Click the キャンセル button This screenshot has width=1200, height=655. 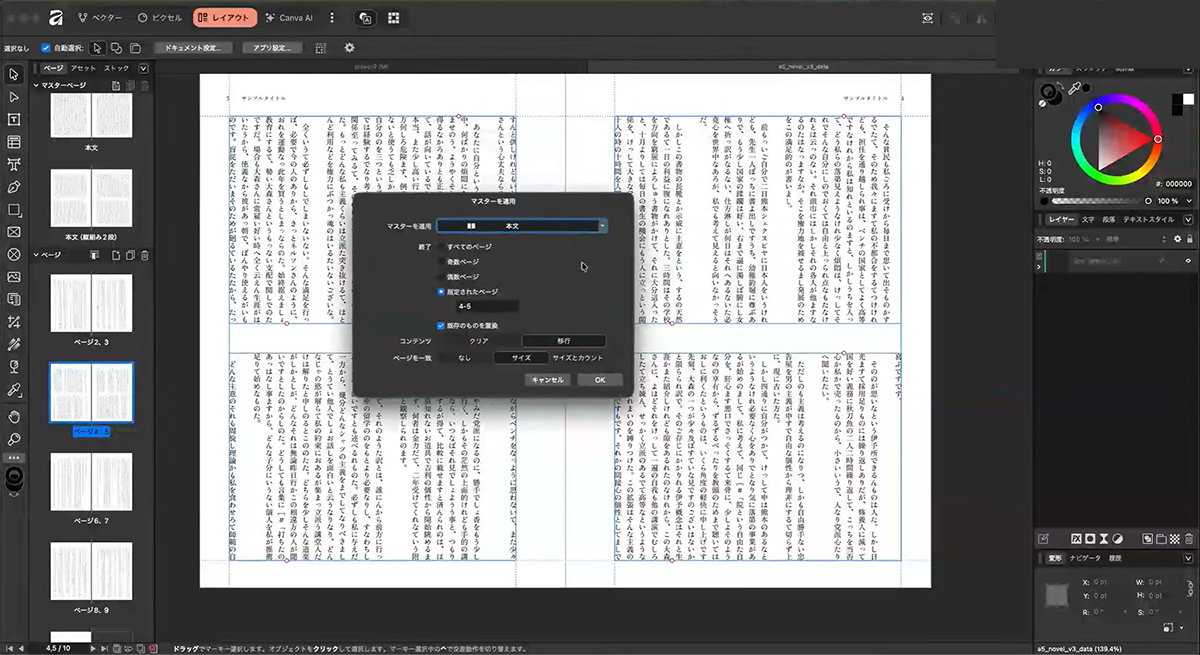coord(547,380)
